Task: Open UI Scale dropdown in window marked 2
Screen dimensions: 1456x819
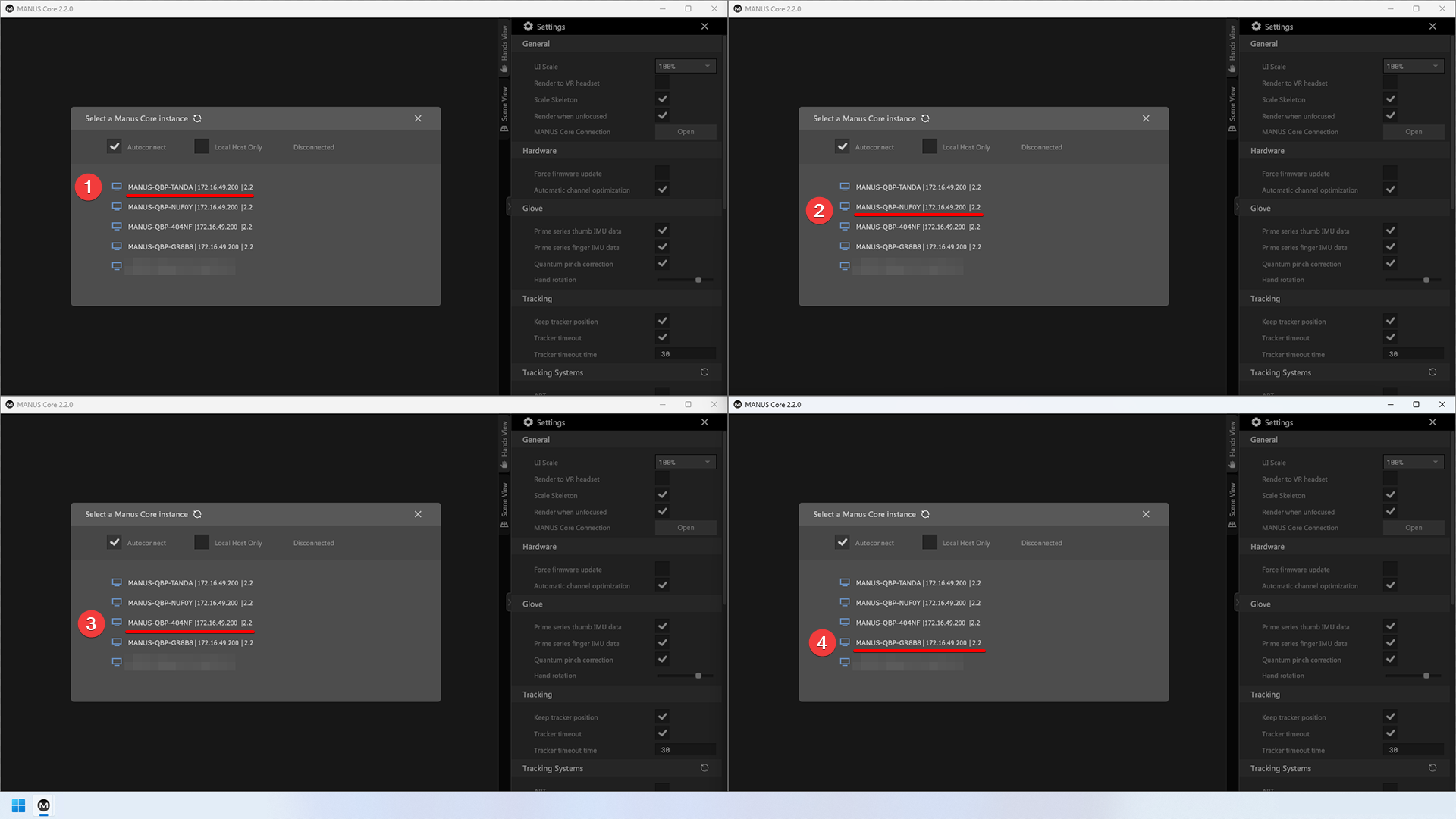Action: coord(1414,66)
